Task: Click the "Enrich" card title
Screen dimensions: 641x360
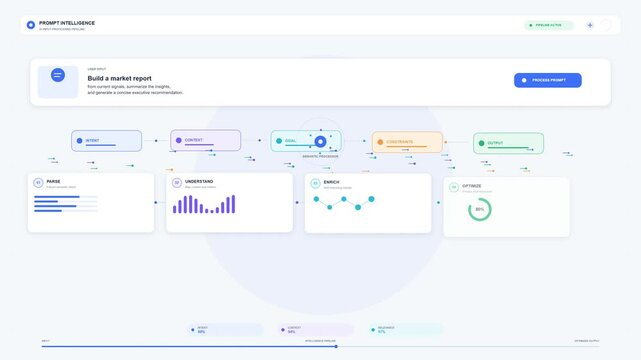Action: pos(331,182)
